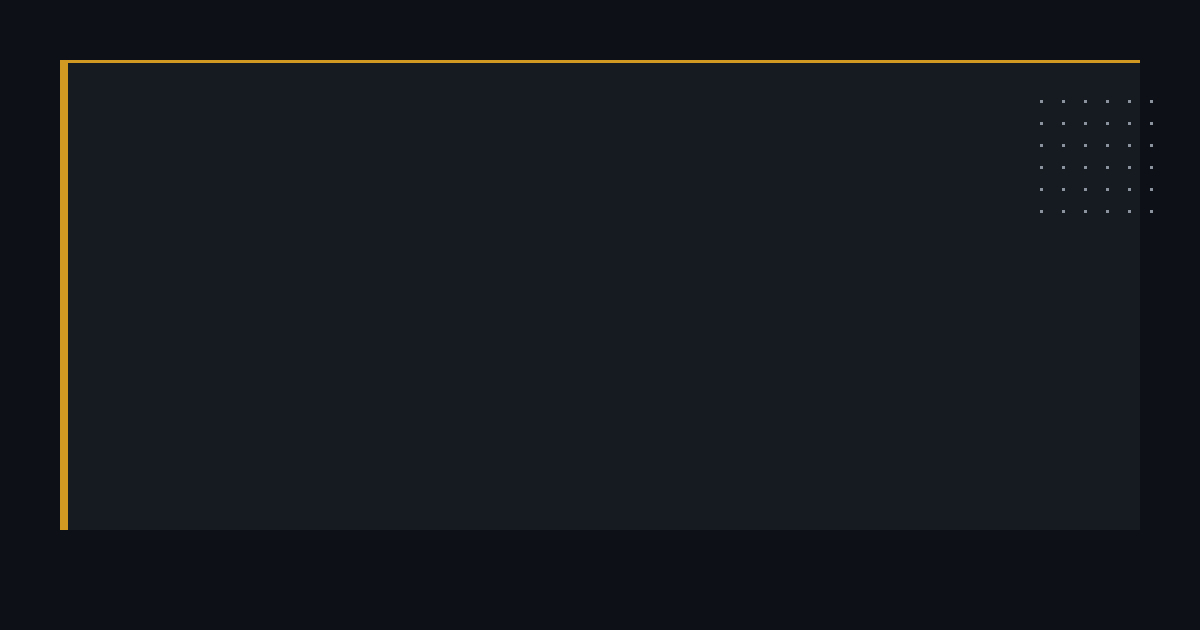Click the orange vertical accent bar
The width and height of the screenshot is (1200, 630).
click(x=64, y=295)
